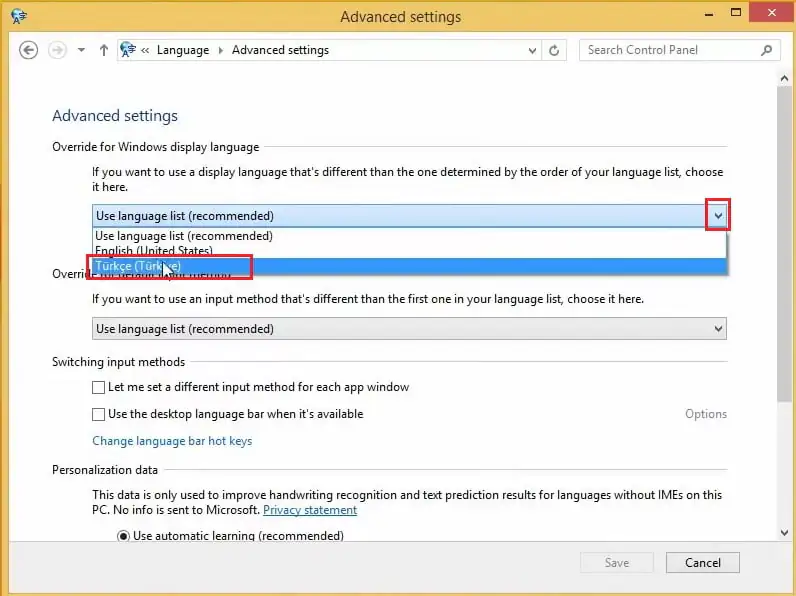This screenshot has width=796, height=596.
Task: Maximize the Advanced settings window
Action: (x=736, y=13)
